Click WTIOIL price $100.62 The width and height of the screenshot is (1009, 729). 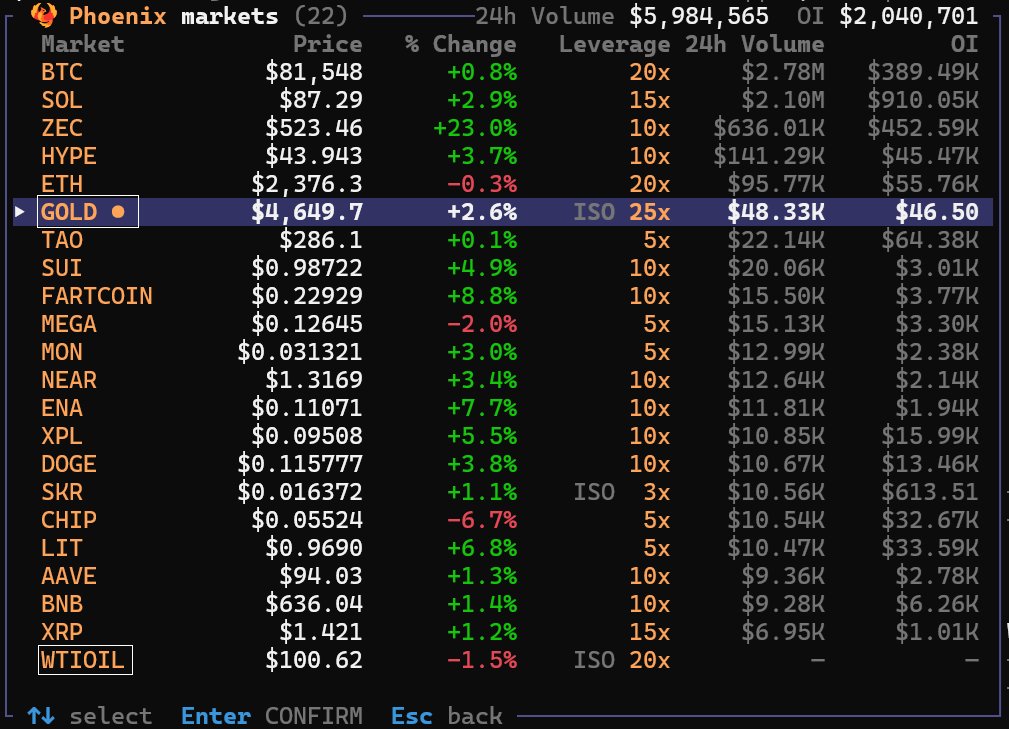tap(314, 660)
